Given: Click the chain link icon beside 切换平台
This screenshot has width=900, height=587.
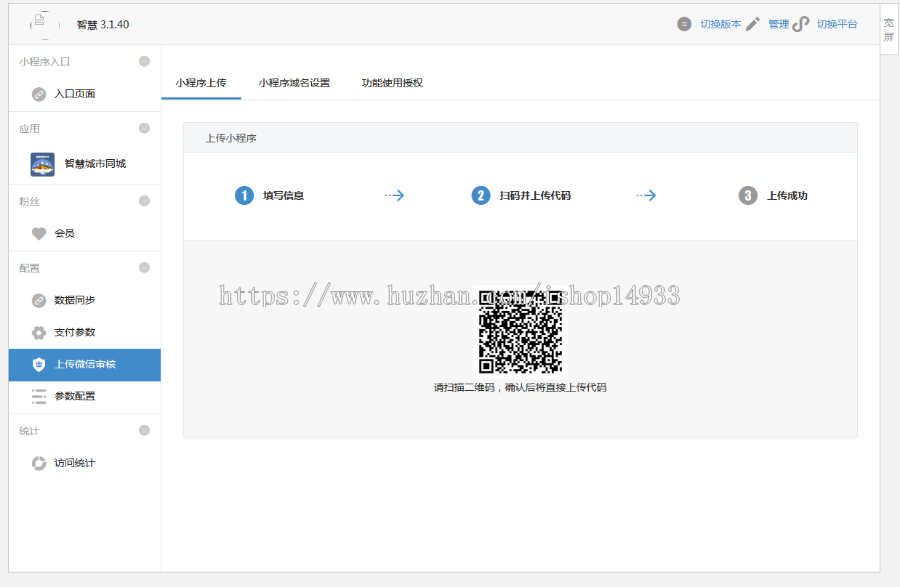Looking at the screenshot, I should (801, 24).
